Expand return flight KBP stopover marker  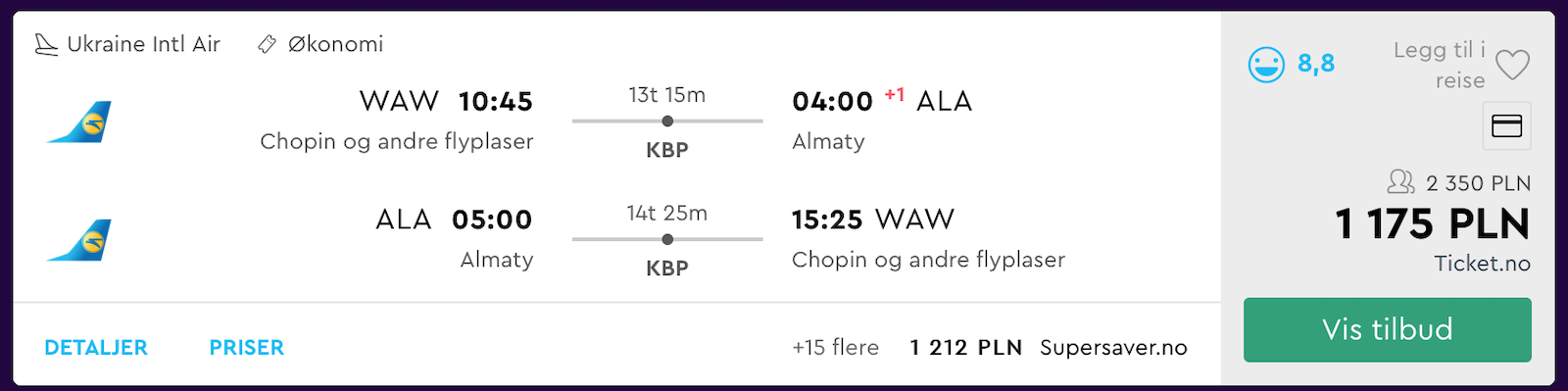(x=667, y=239)
